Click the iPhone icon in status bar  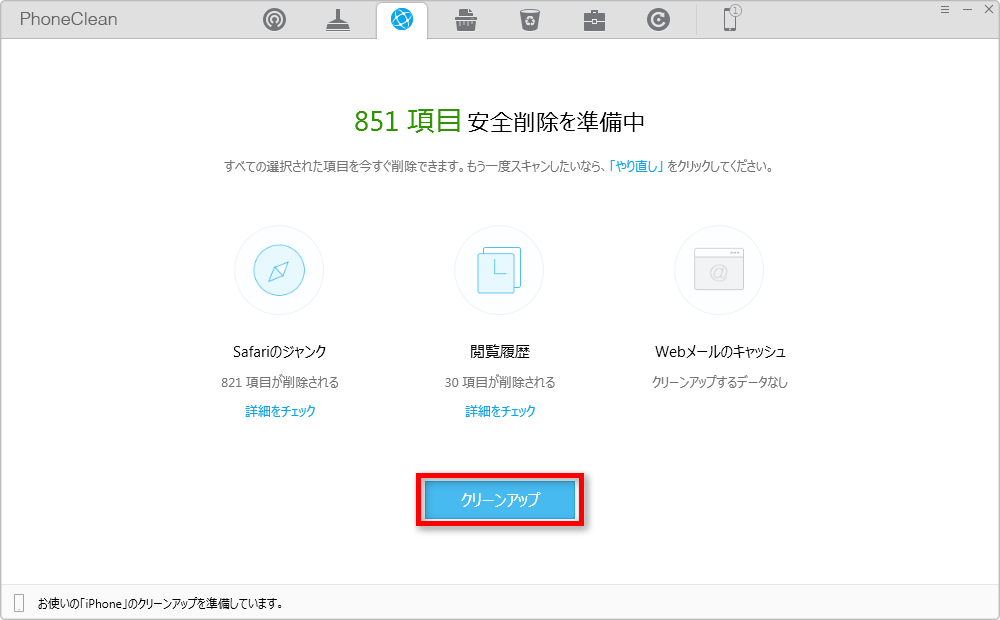(19, 603)
